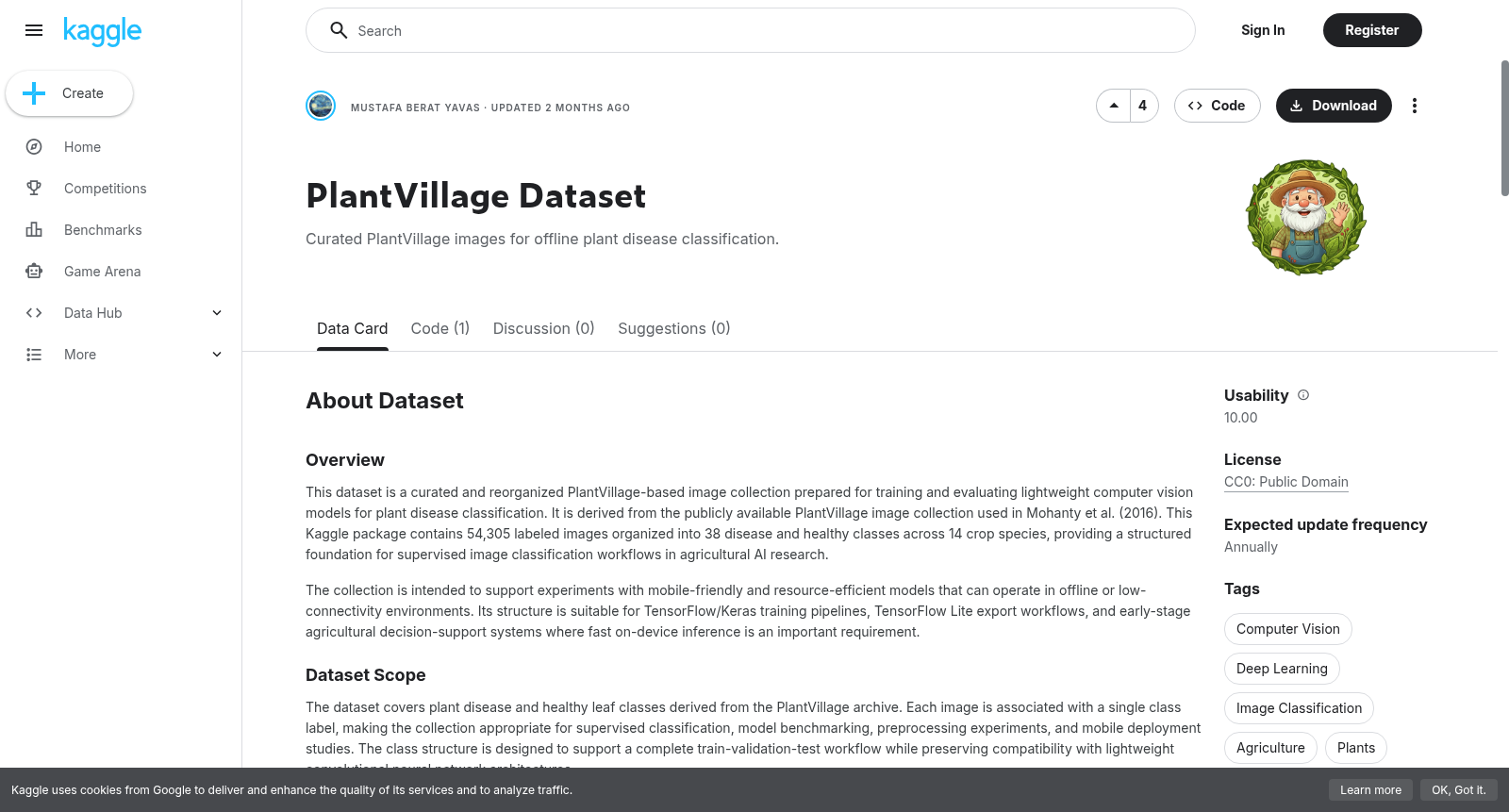Click the Game Arena robot icon
Screen dimensions: 1509x812
34,272
